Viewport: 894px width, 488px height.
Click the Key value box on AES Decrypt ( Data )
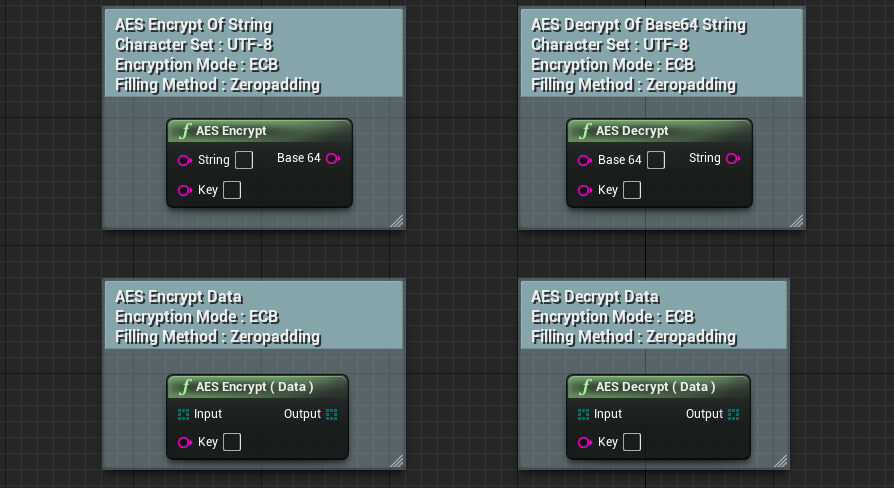click(x=632, y=442)
